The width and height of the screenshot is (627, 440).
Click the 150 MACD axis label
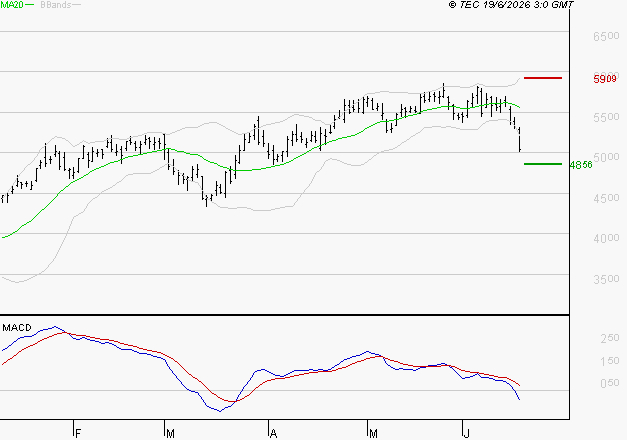pos(610,361)
